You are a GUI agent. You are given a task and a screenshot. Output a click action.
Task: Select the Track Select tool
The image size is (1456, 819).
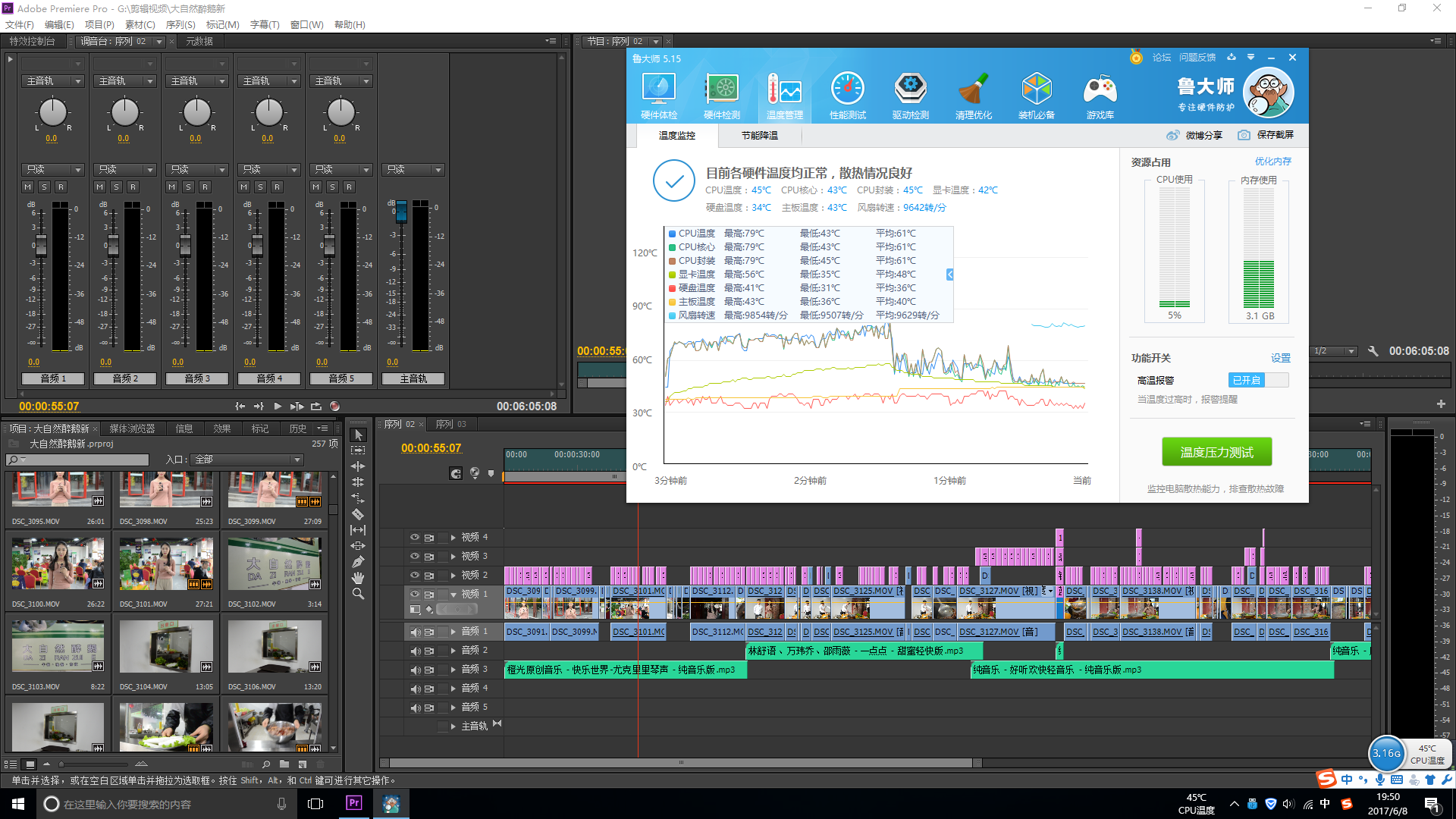359,450
